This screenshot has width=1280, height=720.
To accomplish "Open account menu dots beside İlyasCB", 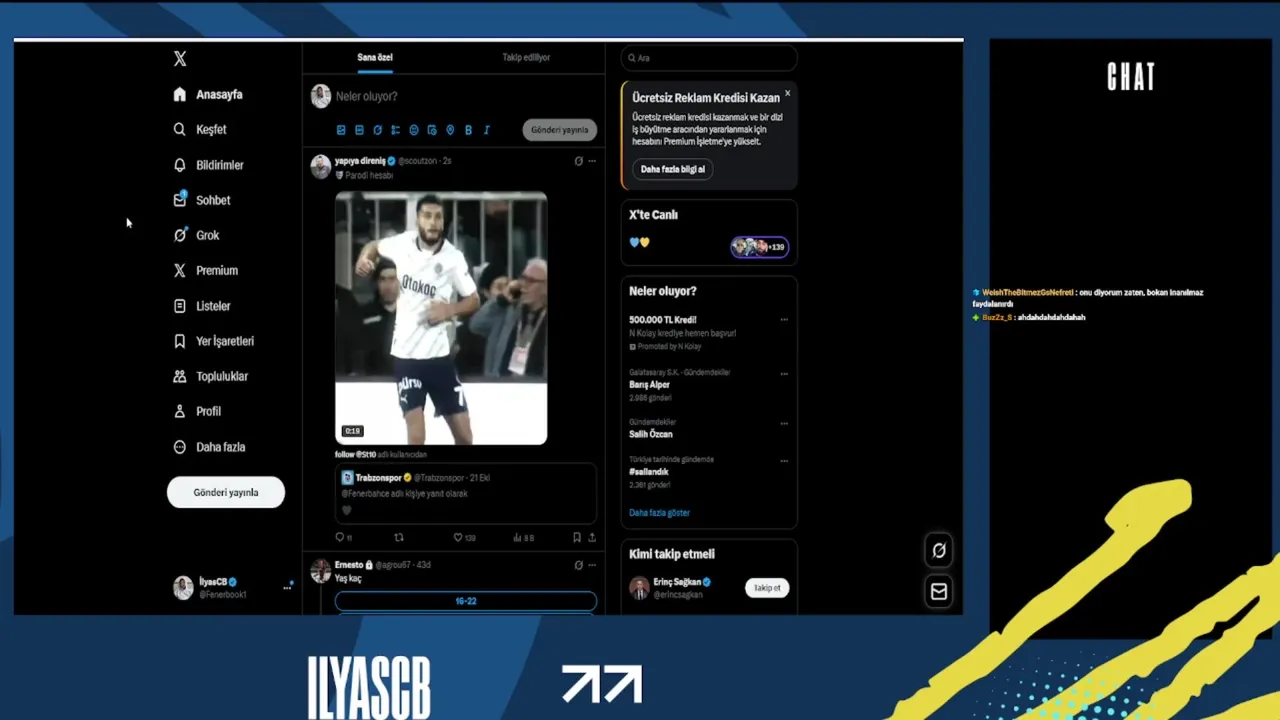I will point(287,588).
